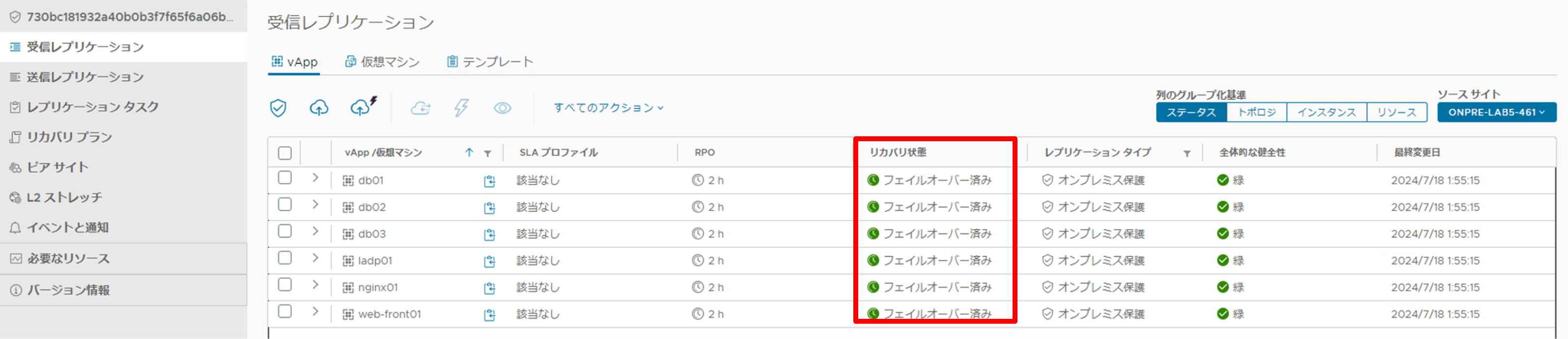Screen dimensions: 1568x339
Task: Select the shield protect icon in the toolbar
Action: click(x=278, y=108)
